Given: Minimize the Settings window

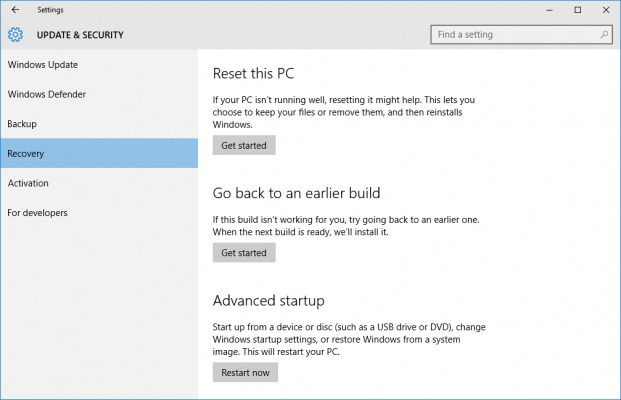Looking at the screenshot, I should pos(550,10).
